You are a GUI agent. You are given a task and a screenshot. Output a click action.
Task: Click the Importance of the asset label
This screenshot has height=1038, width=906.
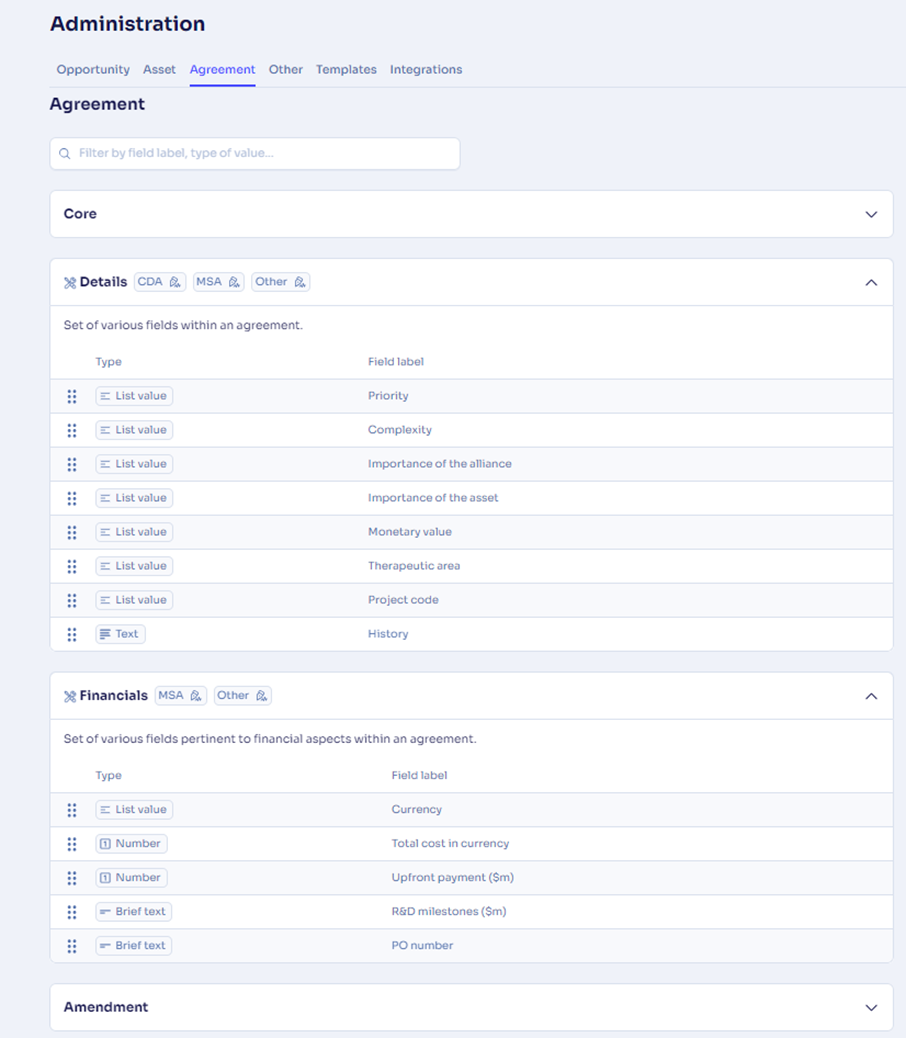click(433, 498)
